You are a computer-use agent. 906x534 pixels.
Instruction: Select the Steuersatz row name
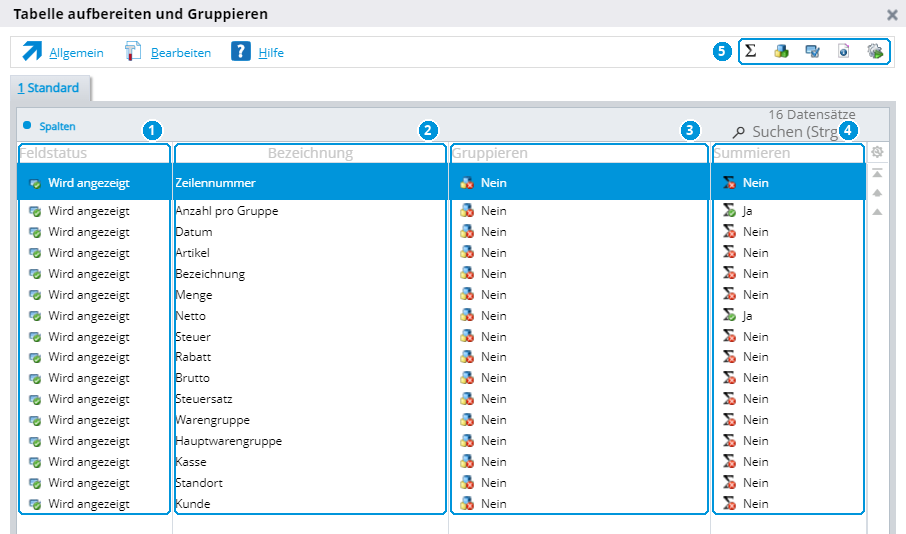[203, 399]
